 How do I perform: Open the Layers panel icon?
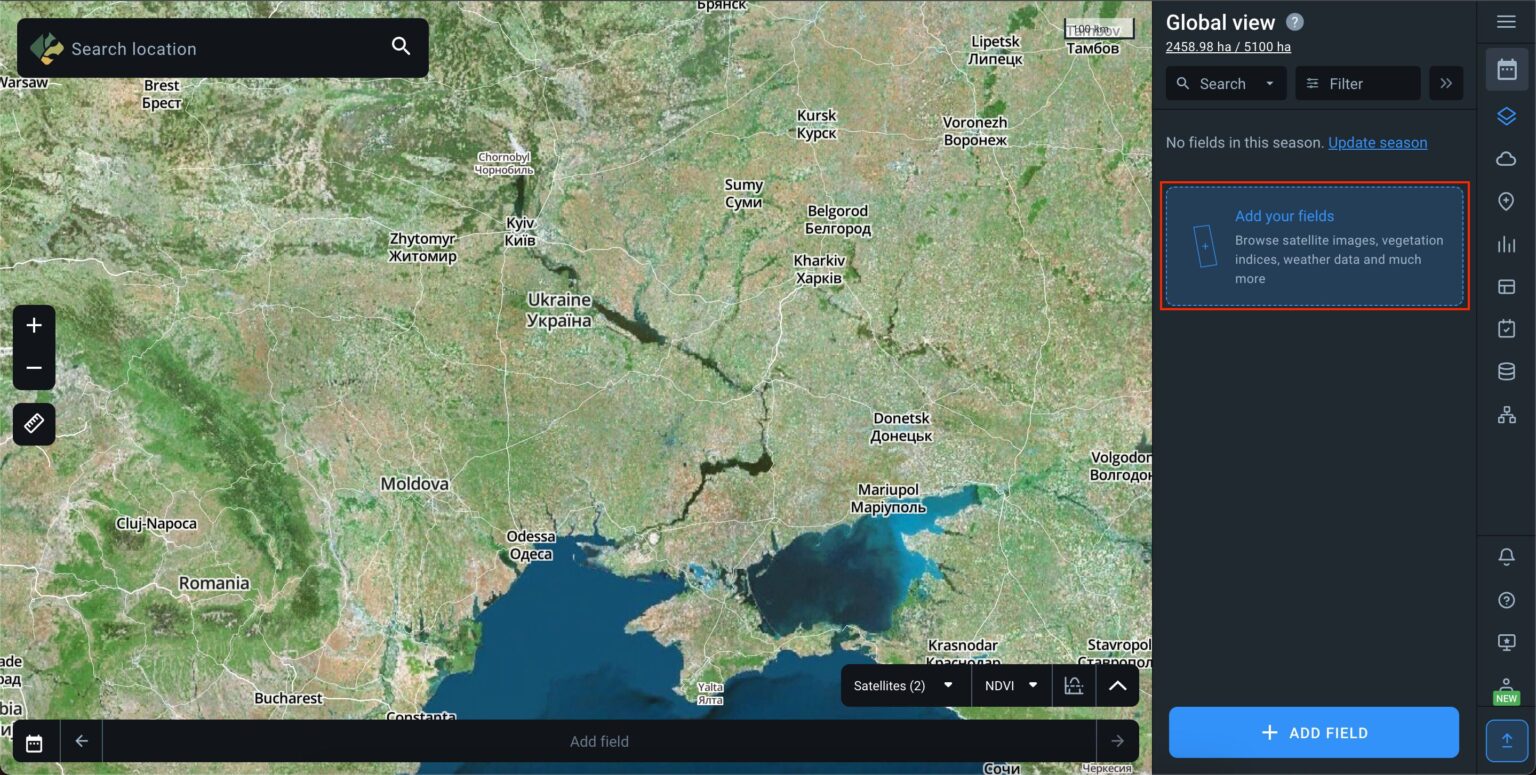(1507, 115)
